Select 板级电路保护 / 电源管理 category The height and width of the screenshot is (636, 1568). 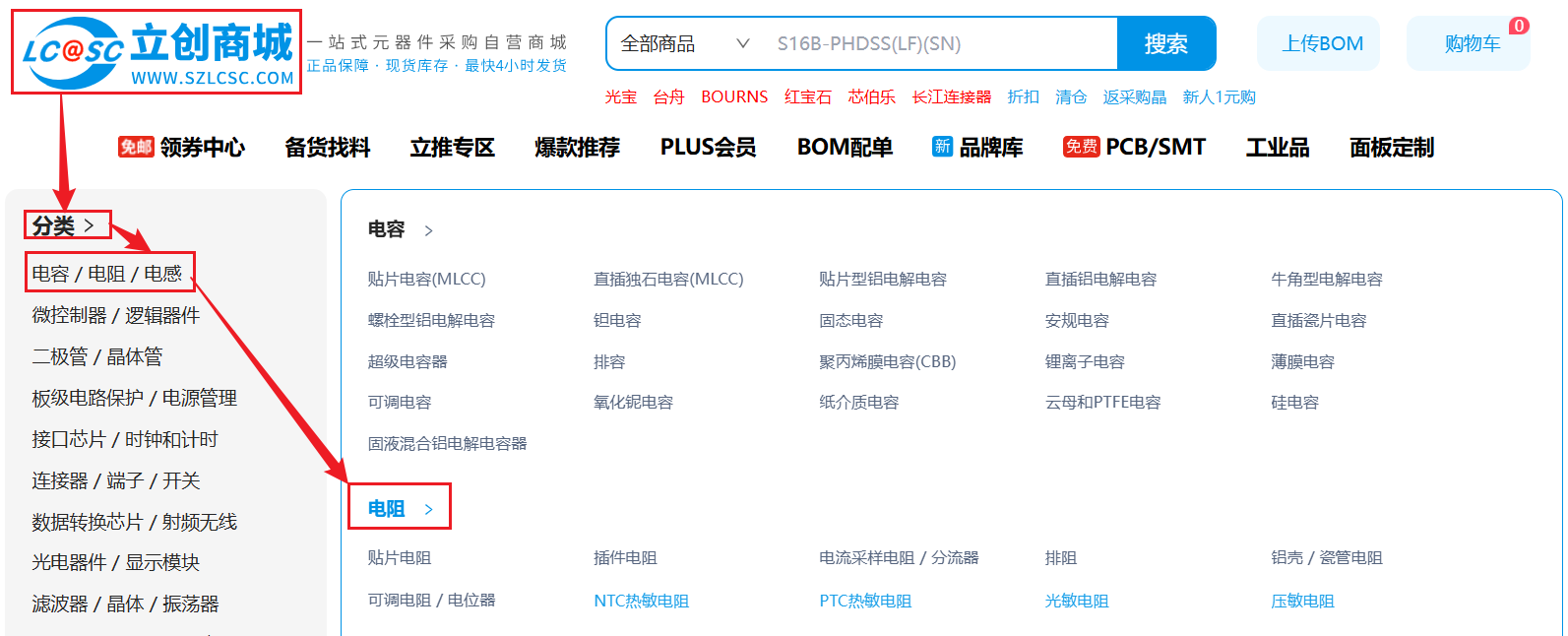pos(134,398)
